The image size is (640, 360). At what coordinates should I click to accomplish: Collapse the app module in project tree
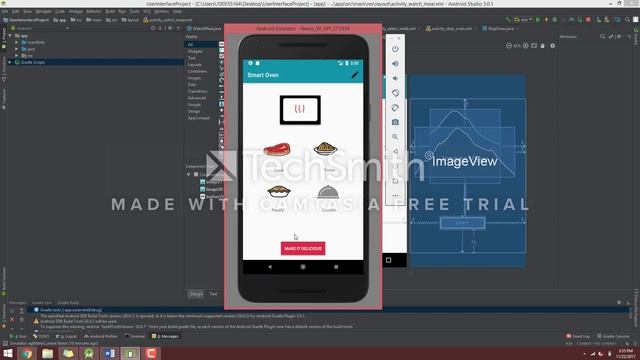(10, 36)
